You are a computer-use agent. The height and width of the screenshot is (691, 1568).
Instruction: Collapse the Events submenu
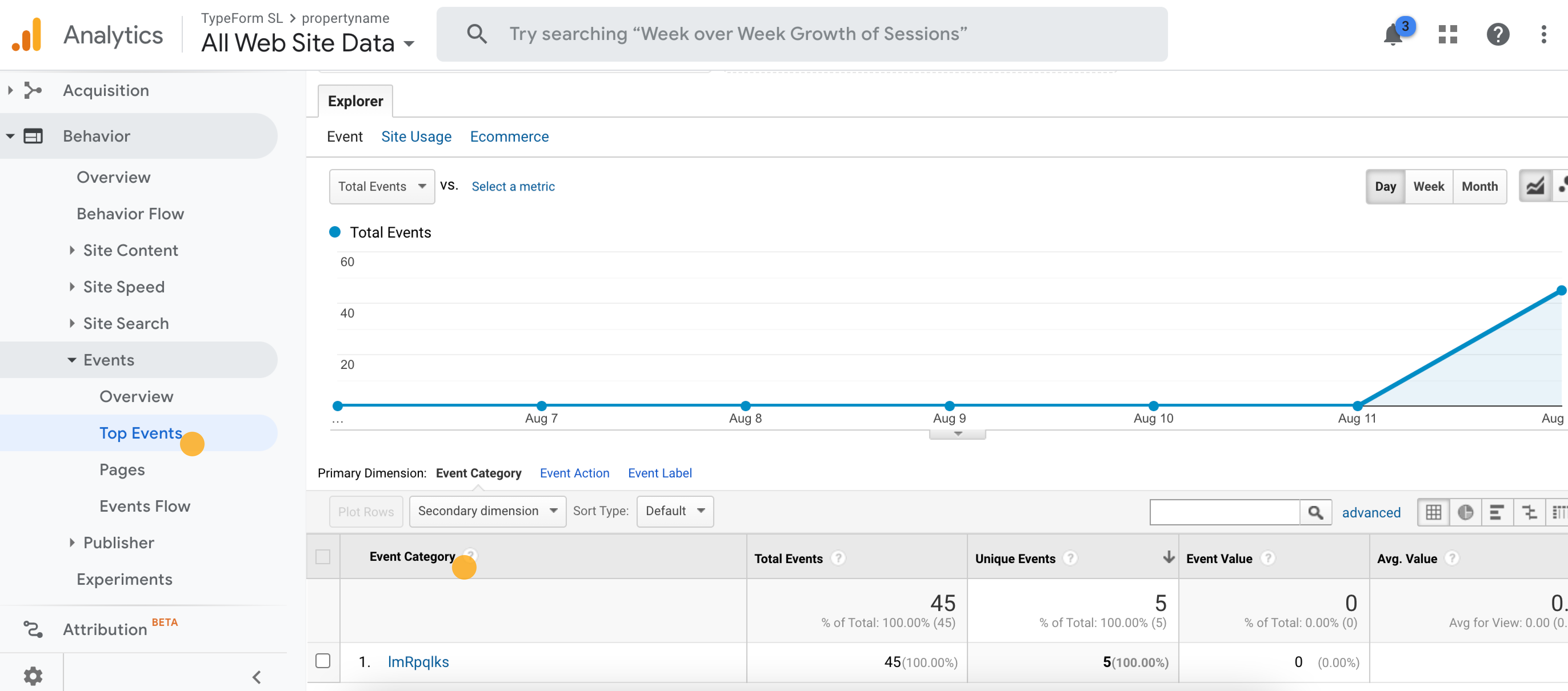click(x=72, y=360)
